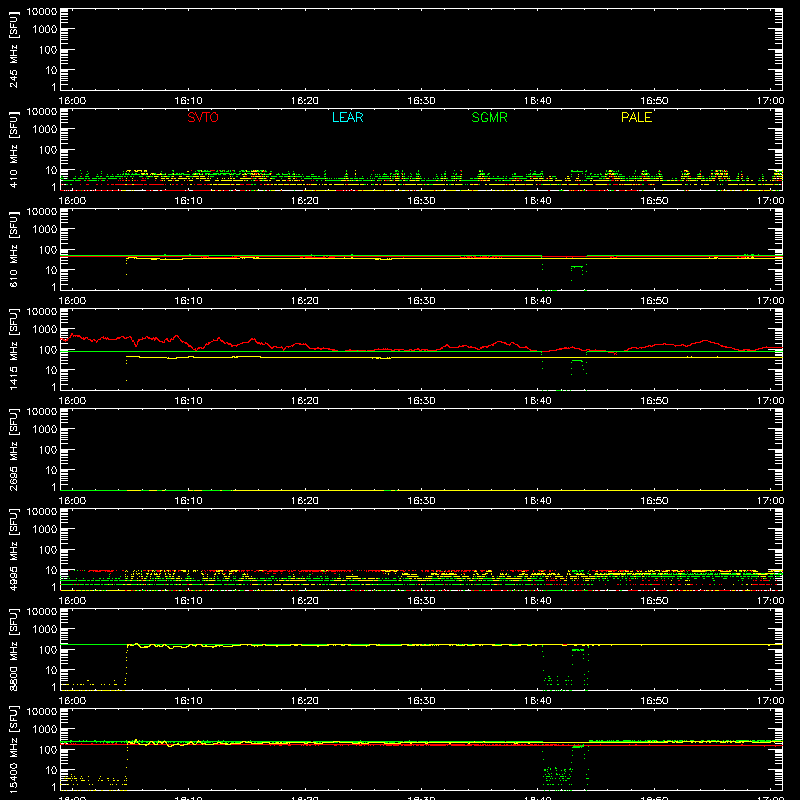
Task: Click the 16:00 time label of 8800 MHz panel
Action: [72, 701]
